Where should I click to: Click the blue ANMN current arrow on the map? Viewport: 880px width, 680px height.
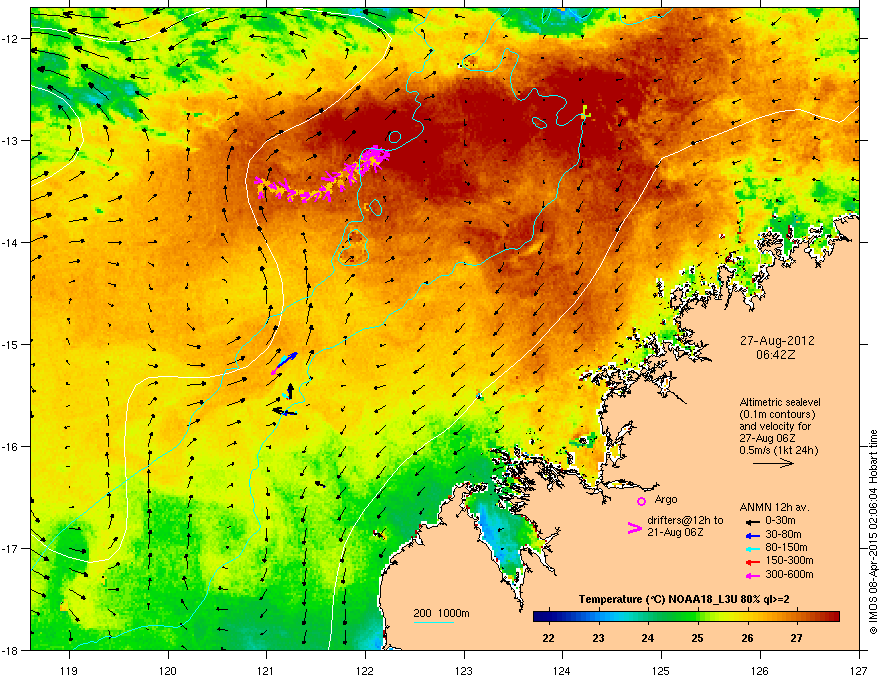[287, 359]
